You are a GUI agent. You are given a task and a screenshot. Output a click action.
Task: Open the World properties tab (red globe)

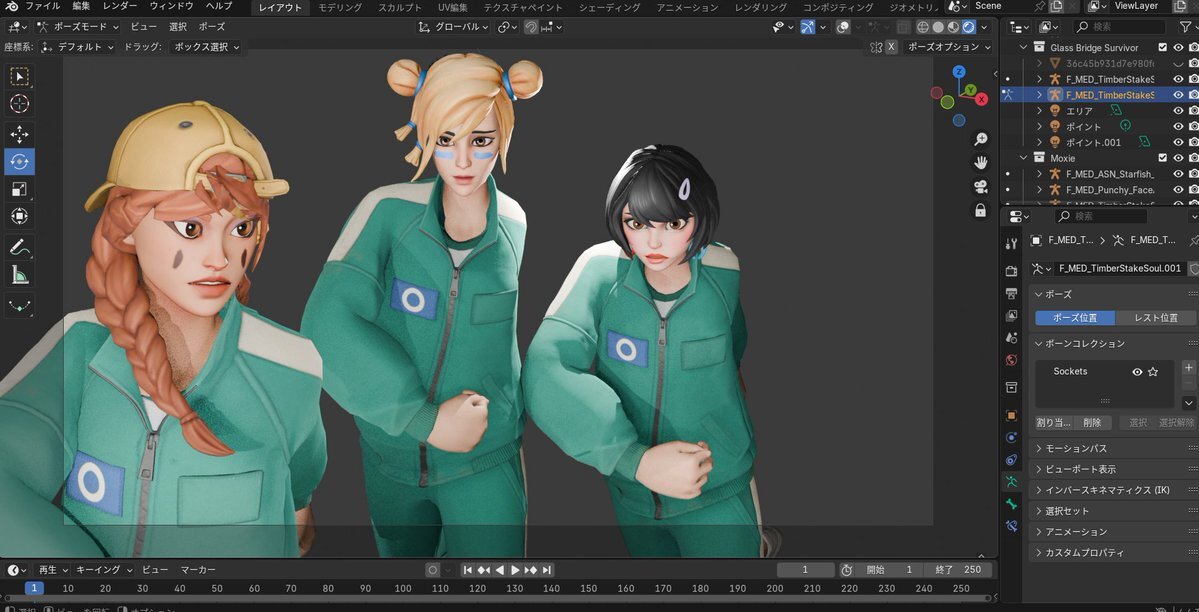1012,360
